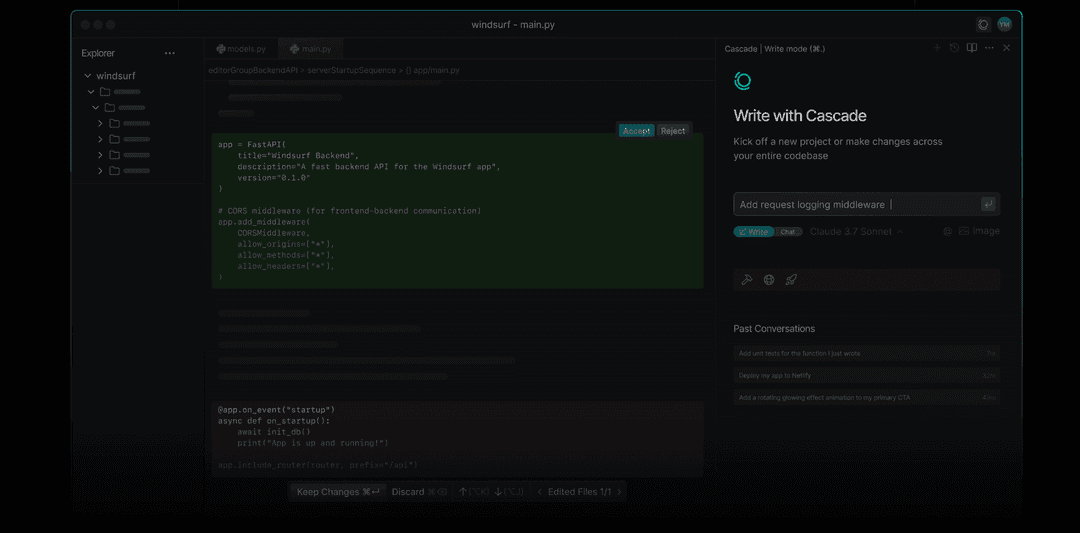Open the Cascade book icon
This screenshot has height=533, width=1080.
coord(971,48)
